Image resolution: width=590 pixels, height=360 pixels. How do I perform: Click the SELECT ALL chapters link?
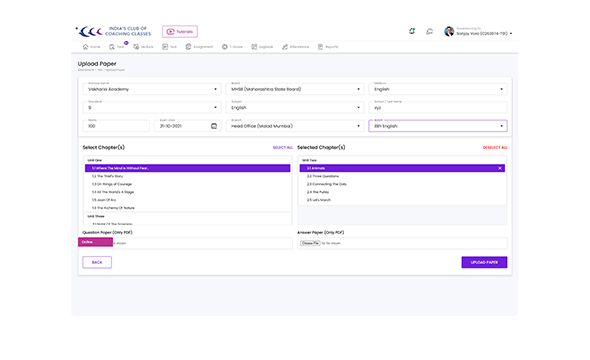tap(283, 147)
